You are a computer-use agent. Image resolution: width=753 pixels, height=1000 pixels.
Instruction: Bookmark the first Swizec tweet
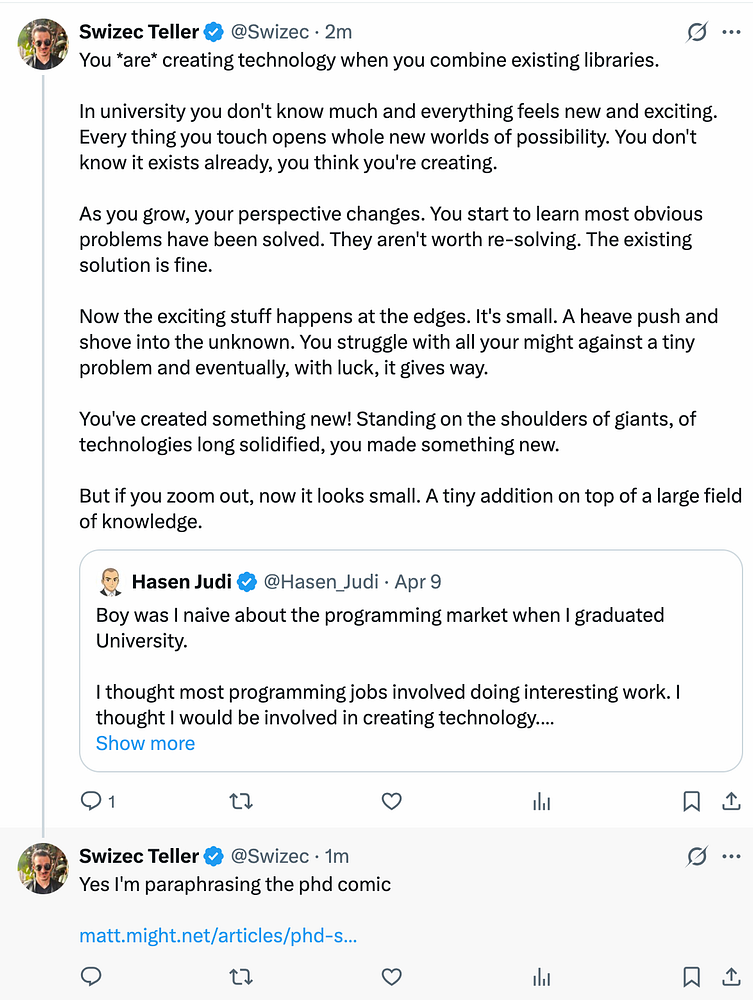(691, 801)
